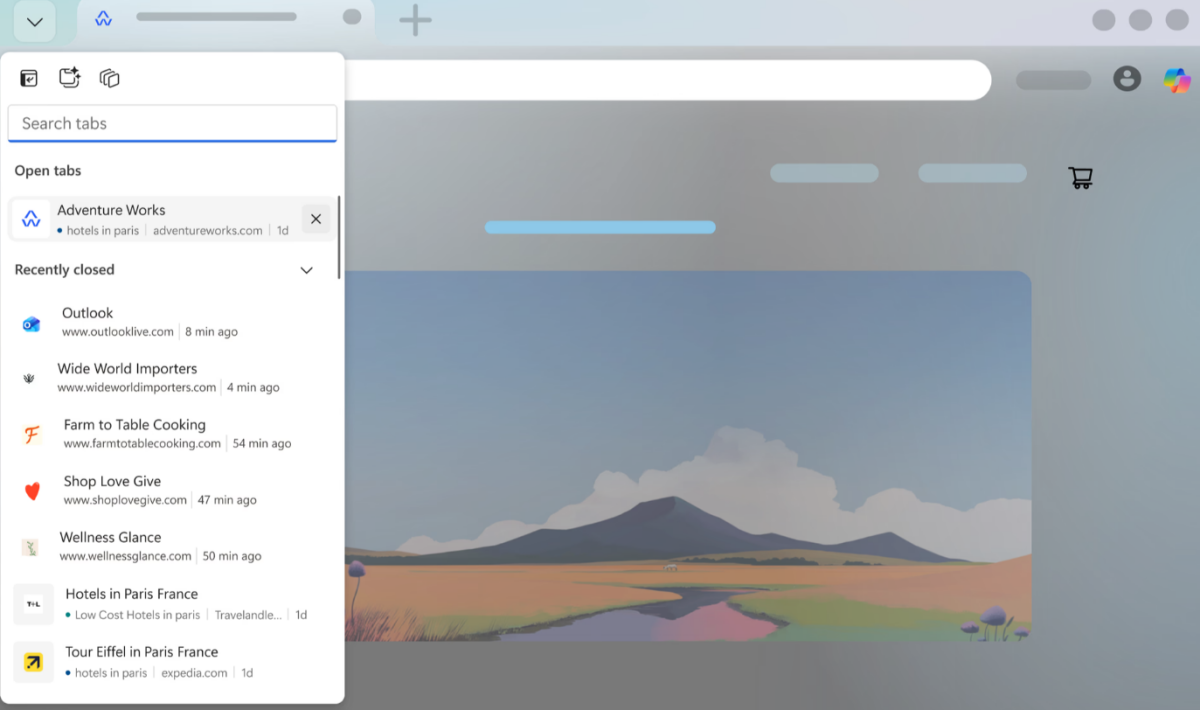Click the Search tabs input field
This screenshot has width=1200, height=710.
pyautogui.click(x=172, y=123)
